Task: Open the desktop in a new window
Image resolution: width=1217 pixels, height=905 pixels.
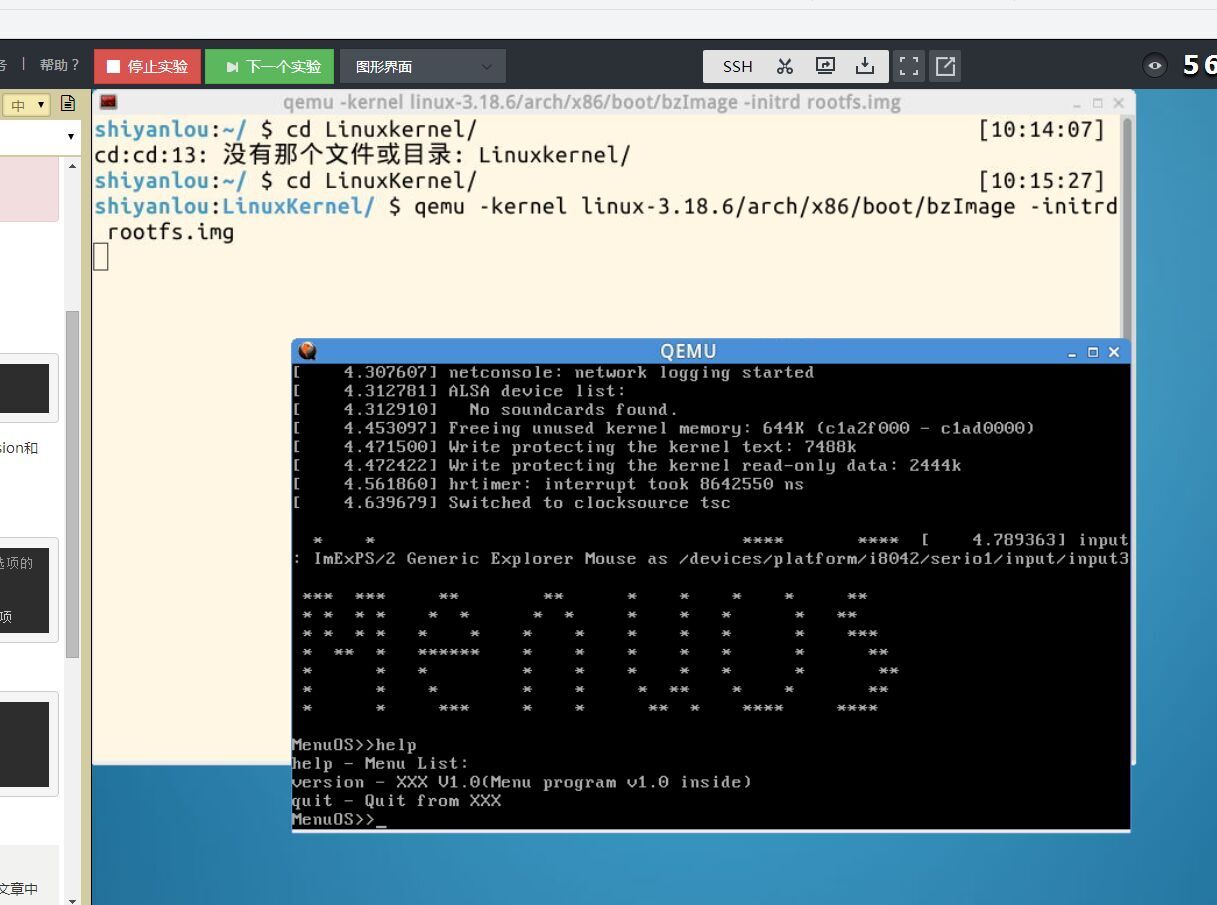Action: pos(945,66)
